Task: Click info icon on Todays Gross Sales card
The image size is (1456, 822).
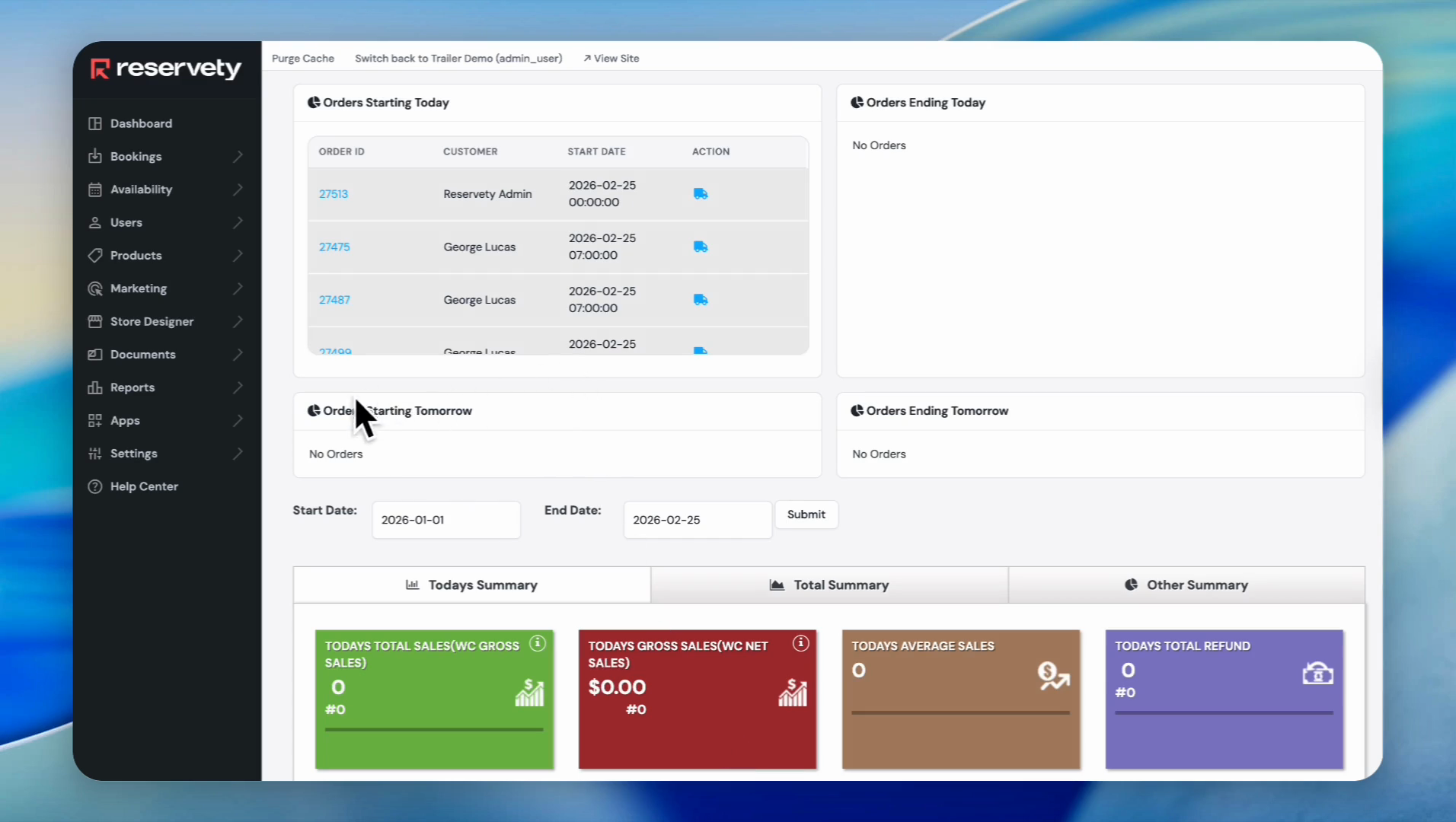Action: 800,643
